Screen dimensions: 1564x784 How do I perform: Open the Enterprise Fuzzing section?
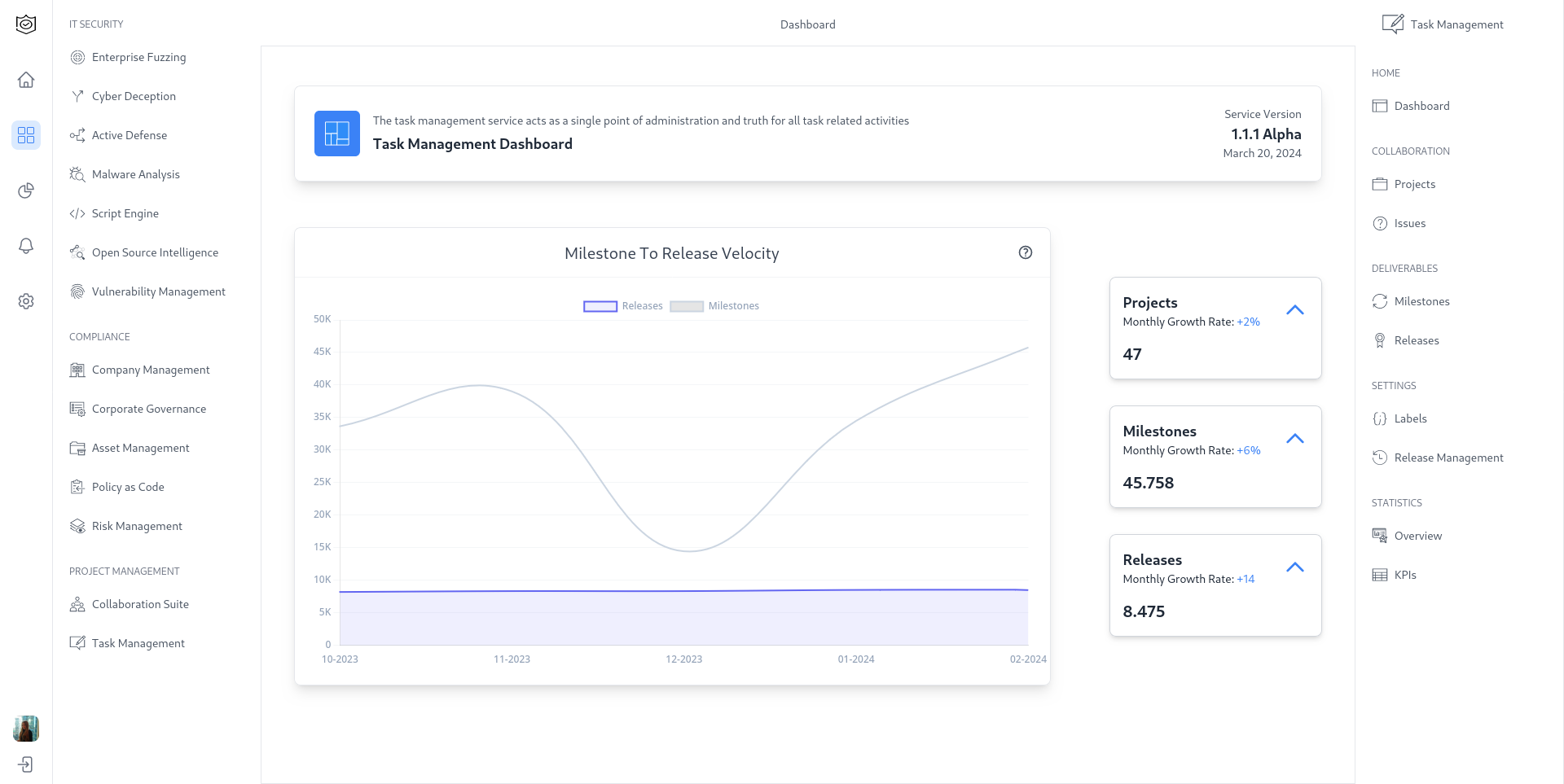point(139,57)
